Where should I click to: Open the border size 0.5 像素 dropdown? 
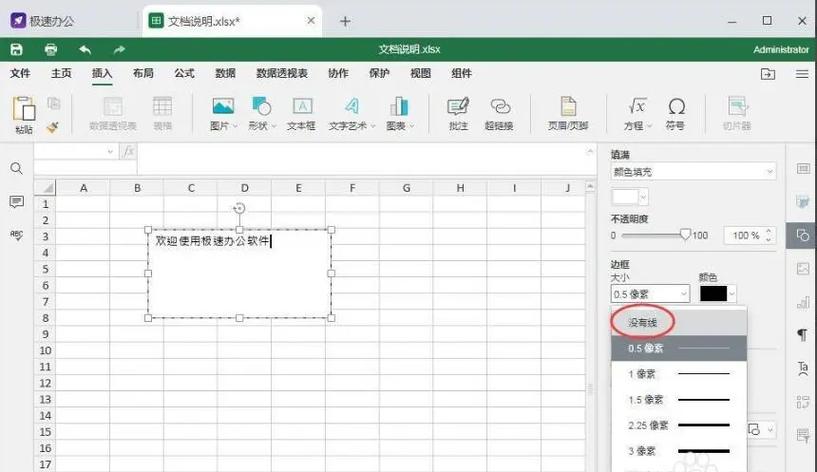point(650,294)
